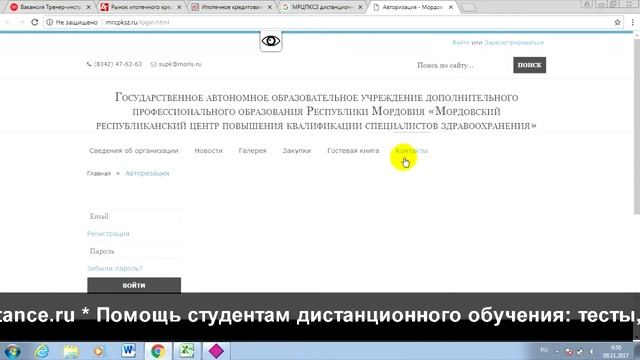Switch to Рынок ипотечного tab
The image size is (640, 360).
[x=141, y=7]
